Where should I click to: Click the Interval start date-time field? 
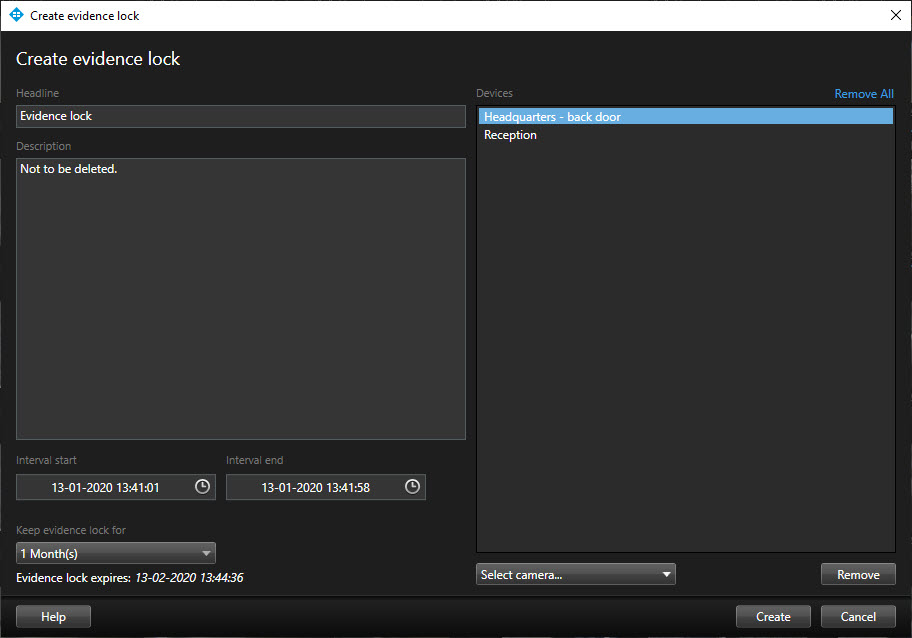coord(105,488)
